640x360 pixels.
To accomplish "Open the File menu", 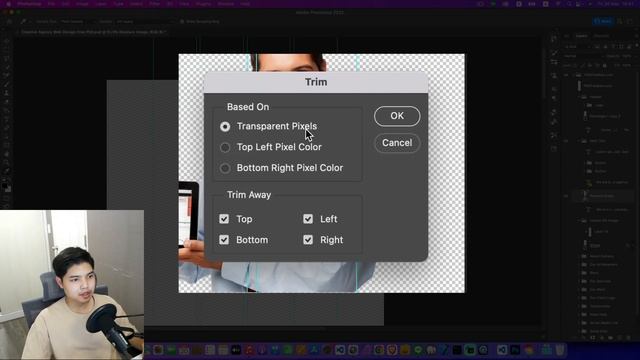I will (51, 4).
